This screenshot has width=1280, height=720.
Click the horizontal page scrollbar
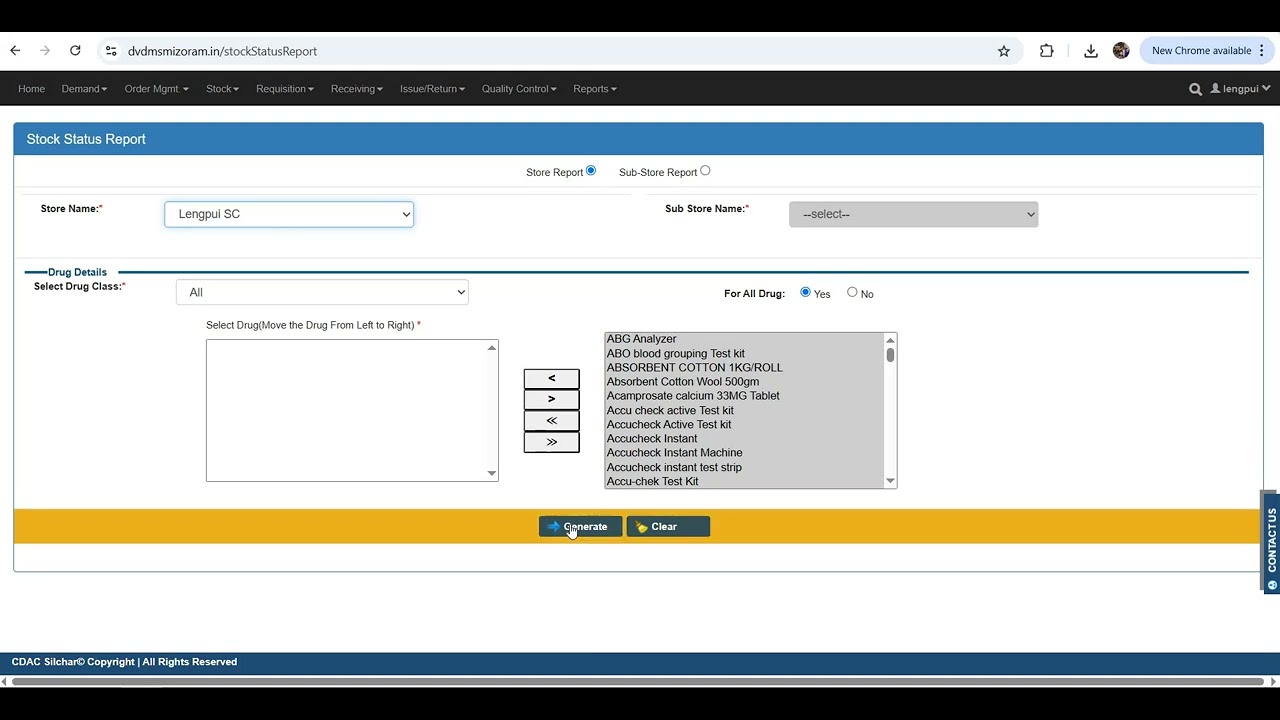(x=637, y=682)
